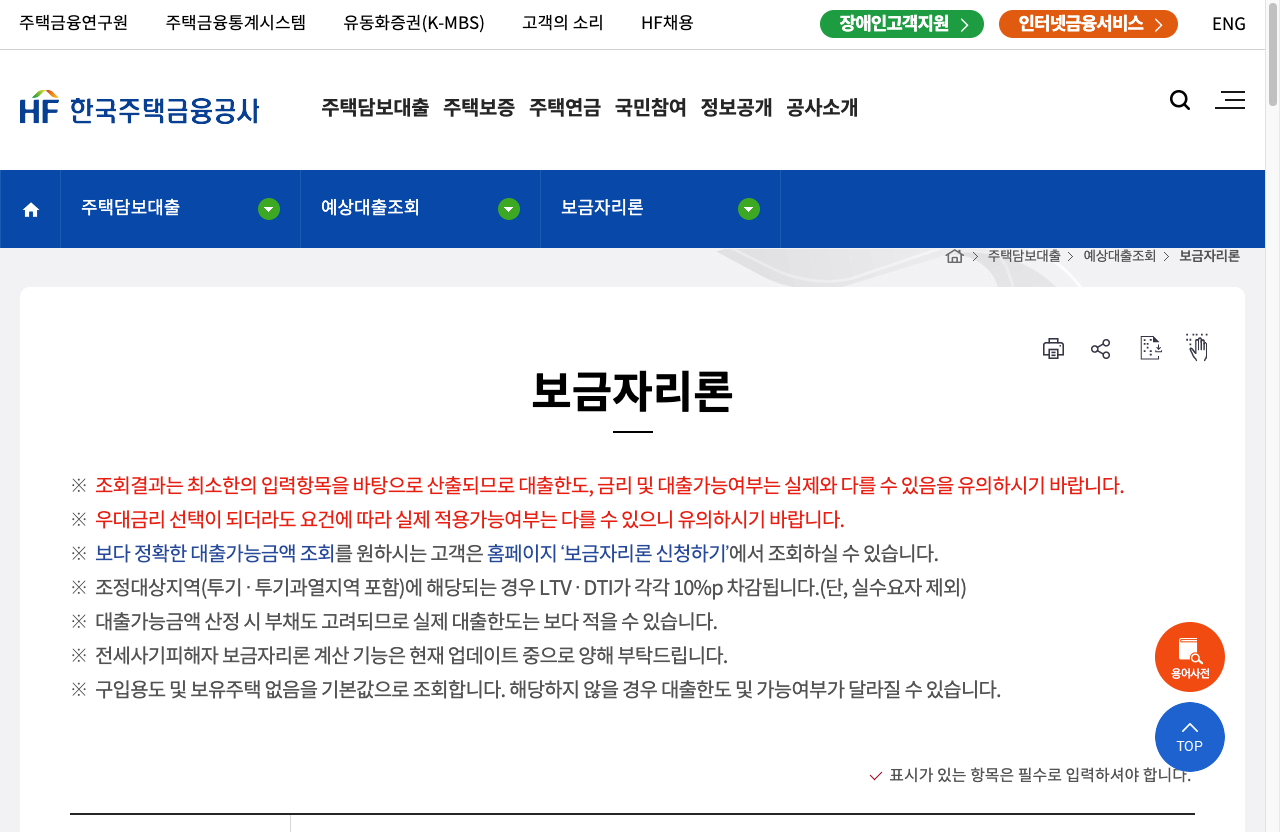The image size is (1280, 832).
Task: Open the 주택보증 main menu
Action: tap(479, 107)
